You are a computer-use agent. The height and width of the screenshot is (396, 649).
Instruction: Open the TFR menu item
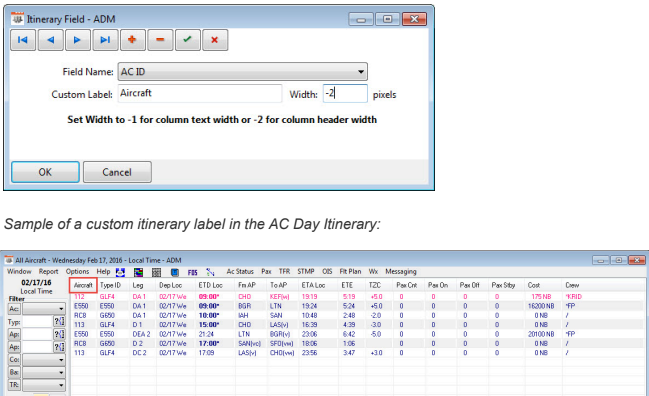pos(284,271)
